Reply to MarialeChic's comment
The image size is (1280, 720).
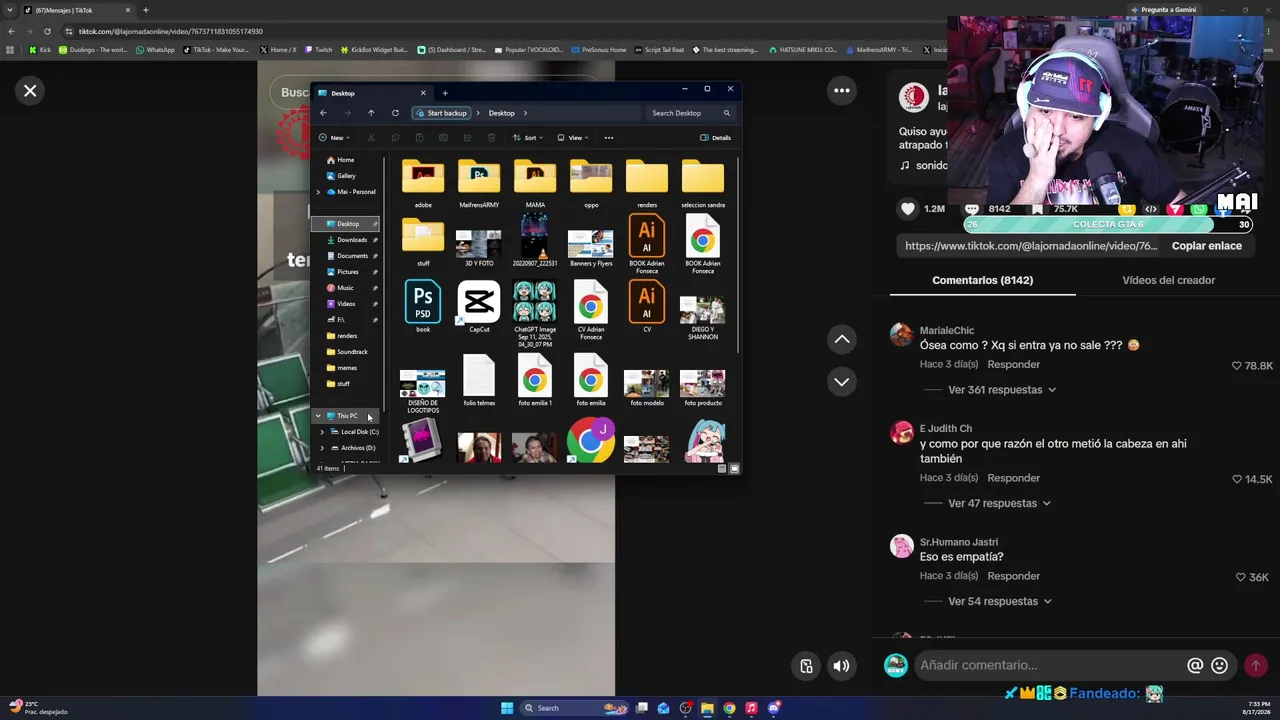pos(1014,365)
